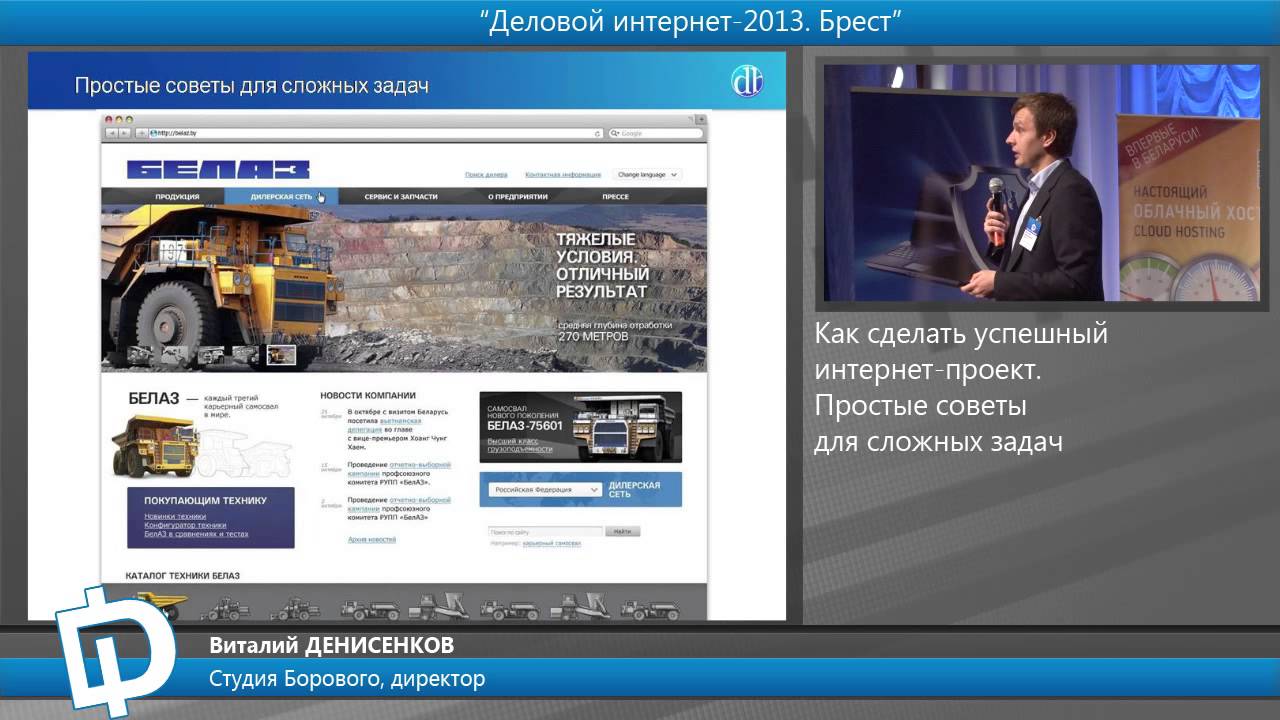Screen dimensions: 1280x720
Task: Open the 'Российская Федерация' country dropdown
Action: [x=546, y=490]
